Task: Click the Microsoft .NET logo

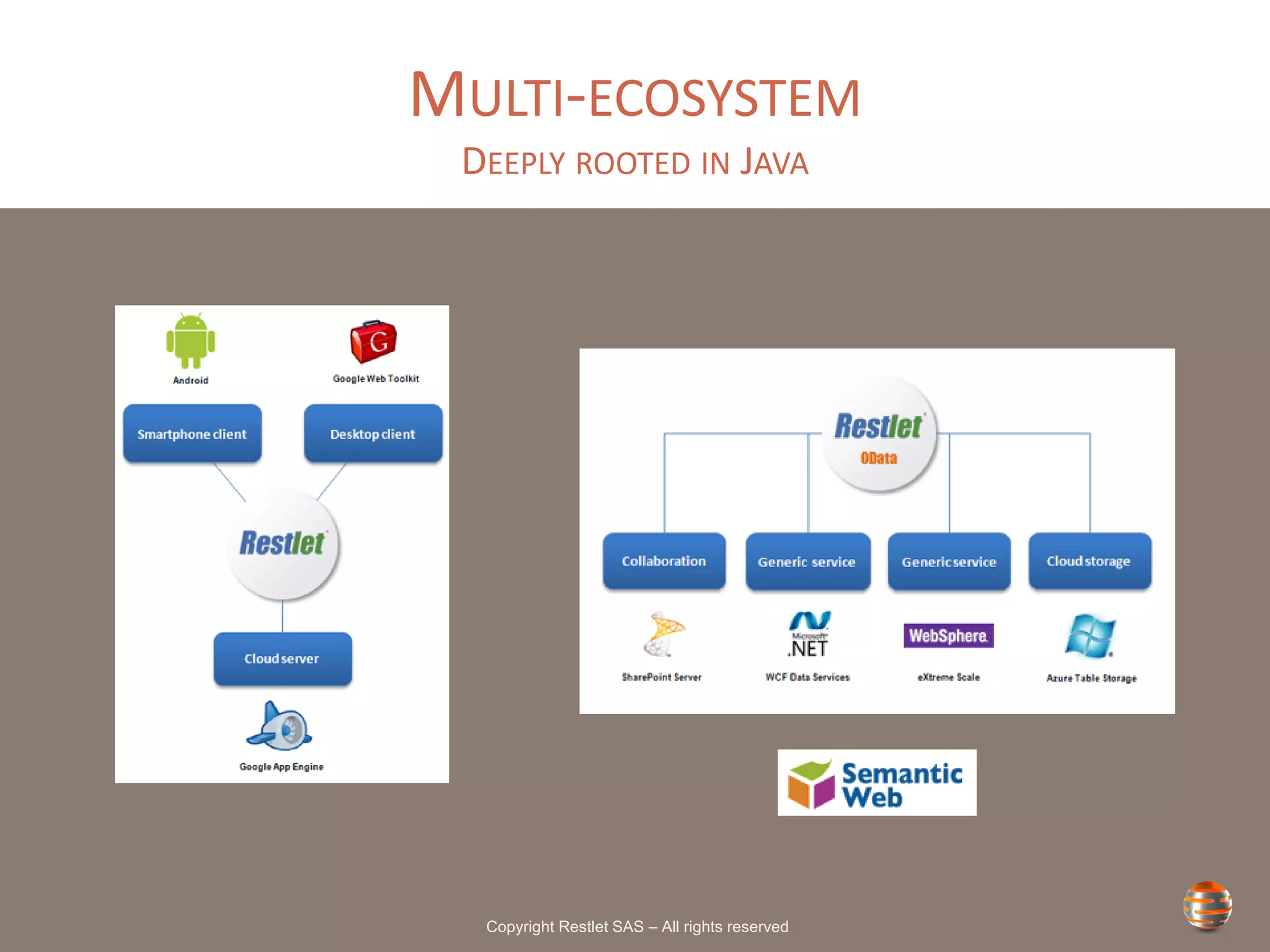Action: point(809,634)
